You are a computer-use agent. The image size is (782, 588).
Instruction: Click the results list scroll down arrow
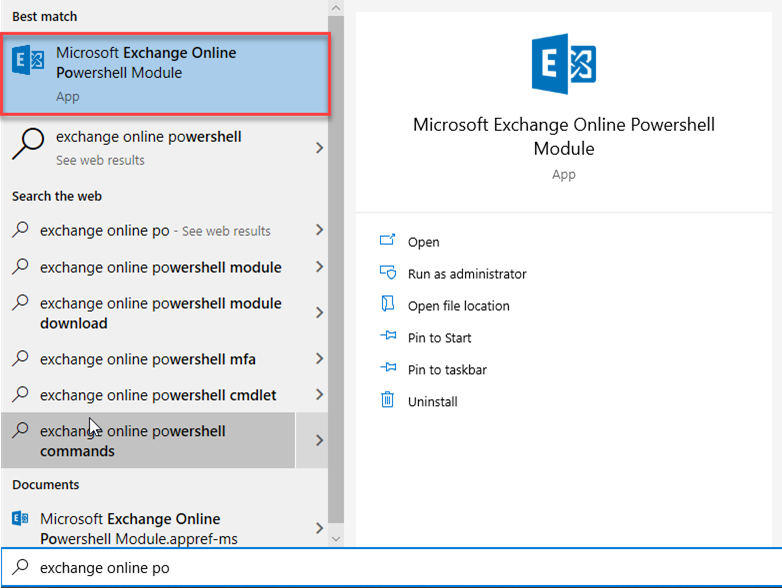tap(336, 539)
